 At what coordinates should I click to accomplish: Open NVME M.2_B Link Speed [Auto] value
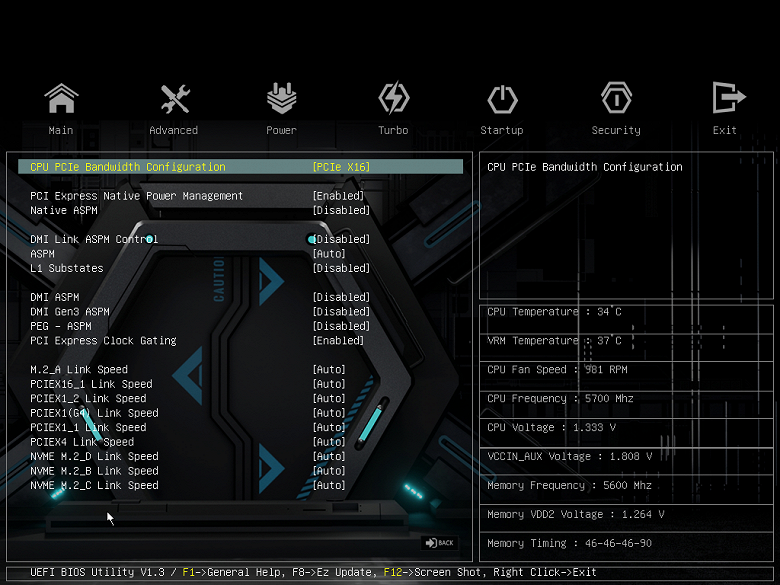[x=329, y=471]
